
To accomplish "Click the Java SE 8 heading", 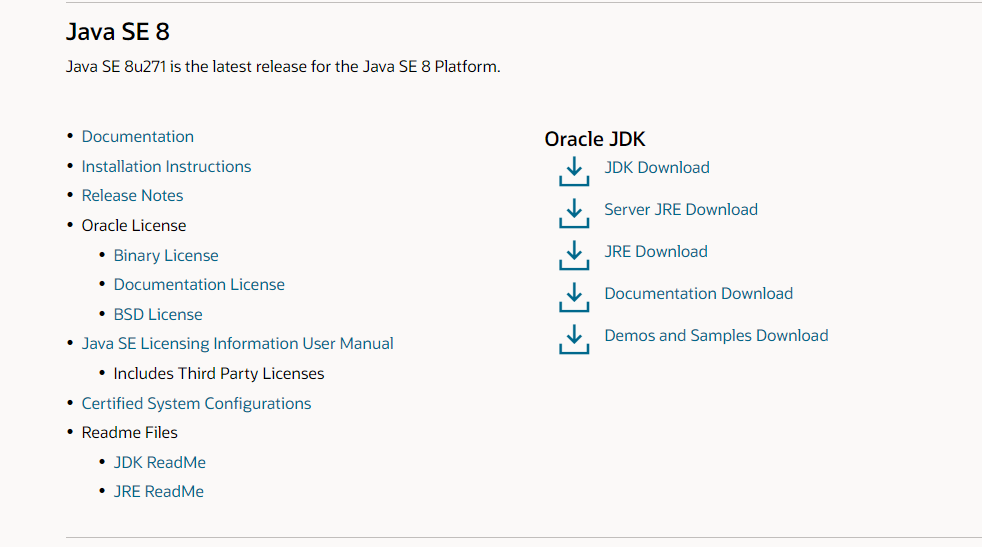I will 118,31.
